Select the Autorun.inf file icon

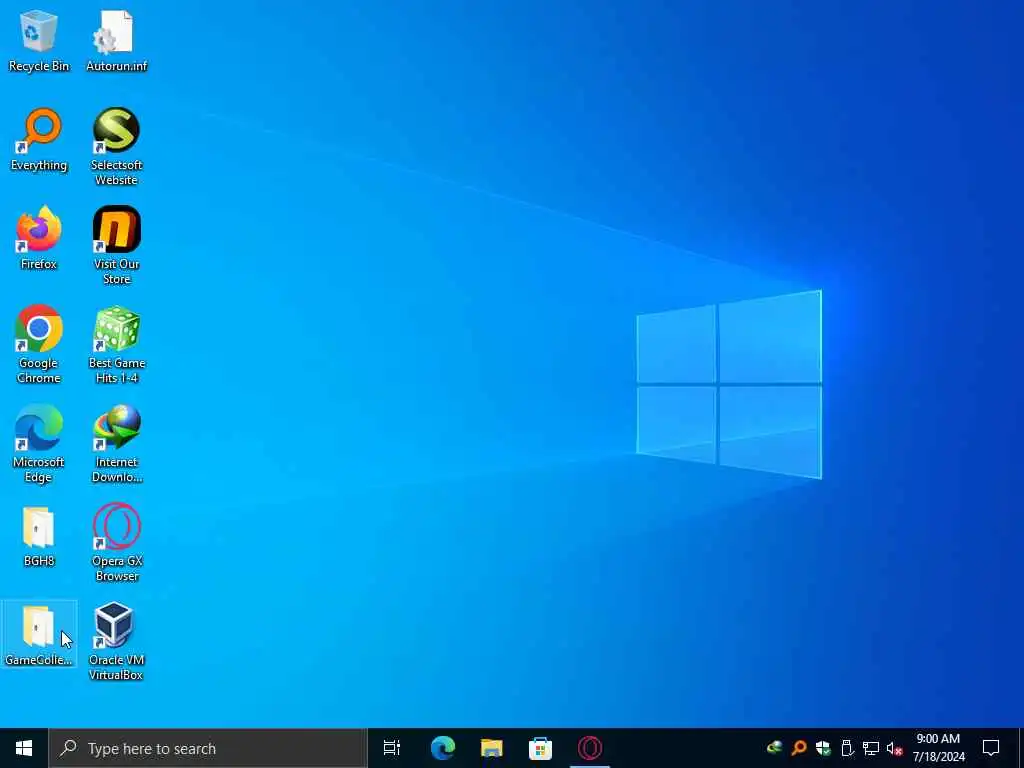click(116, 41)
